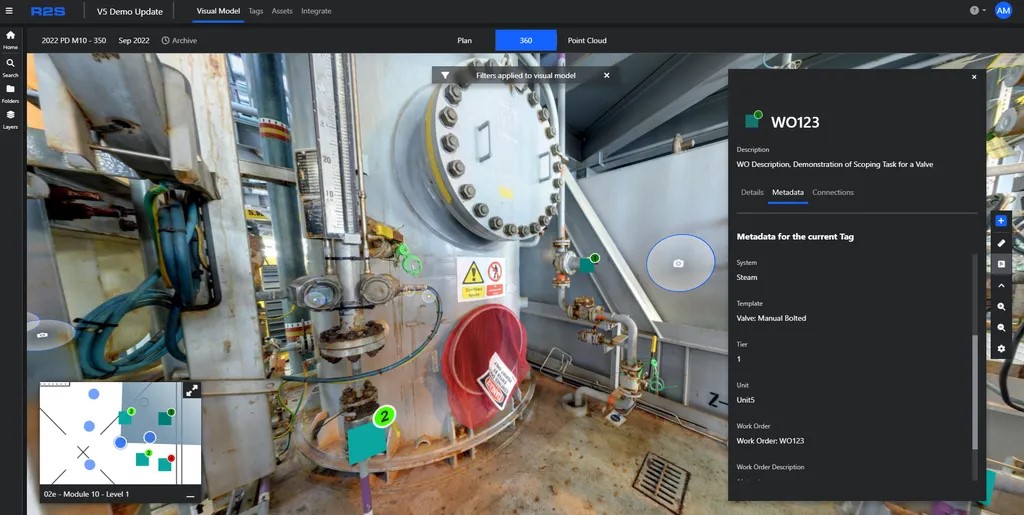Image resolution: width=1024 pixels, height=515 pixels.
Task: Collapse the toolbar with the chevron
Action: (1001, 285)
